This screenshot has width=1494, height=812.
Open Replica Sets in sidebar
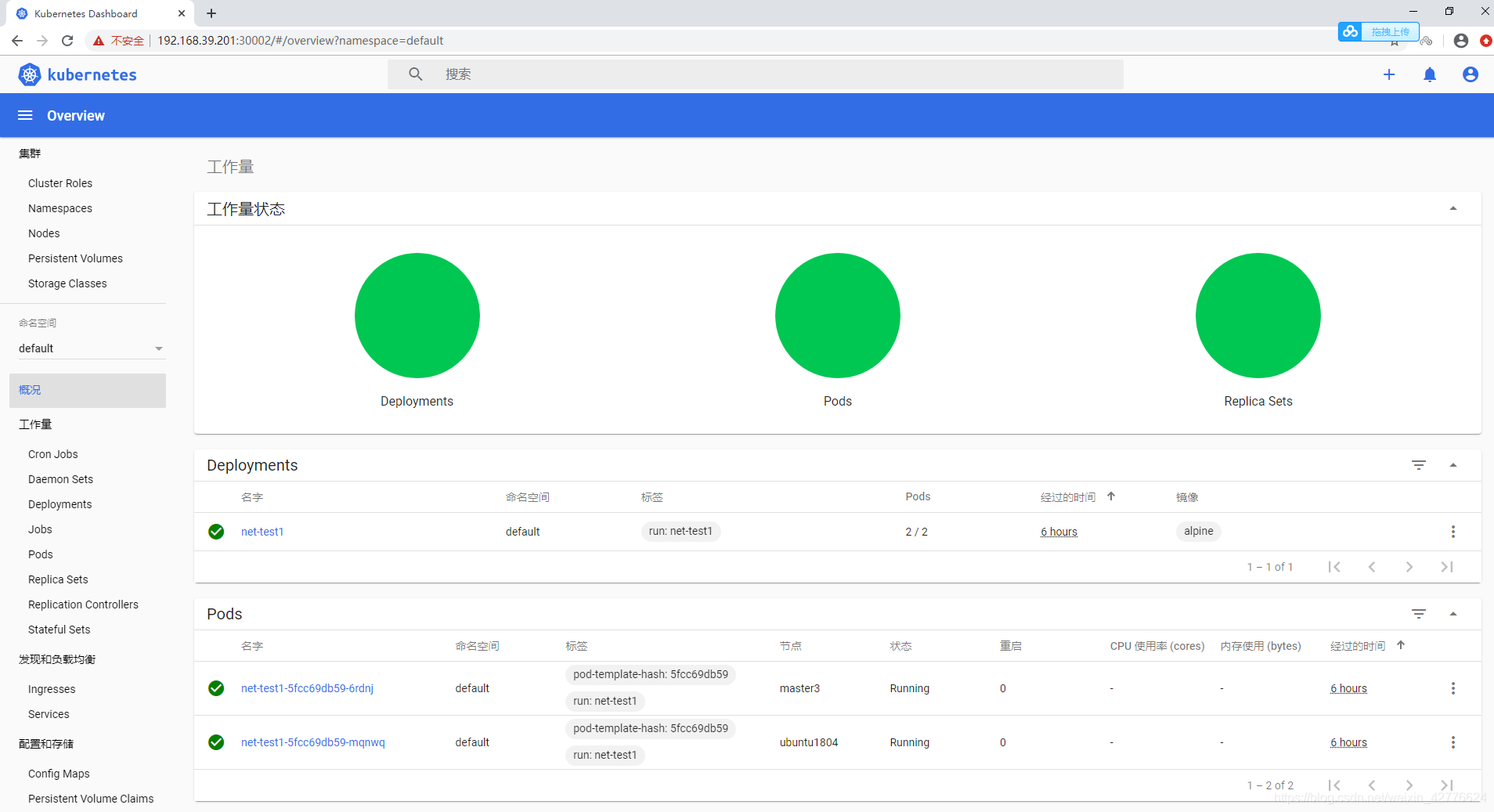pos(58,579)
